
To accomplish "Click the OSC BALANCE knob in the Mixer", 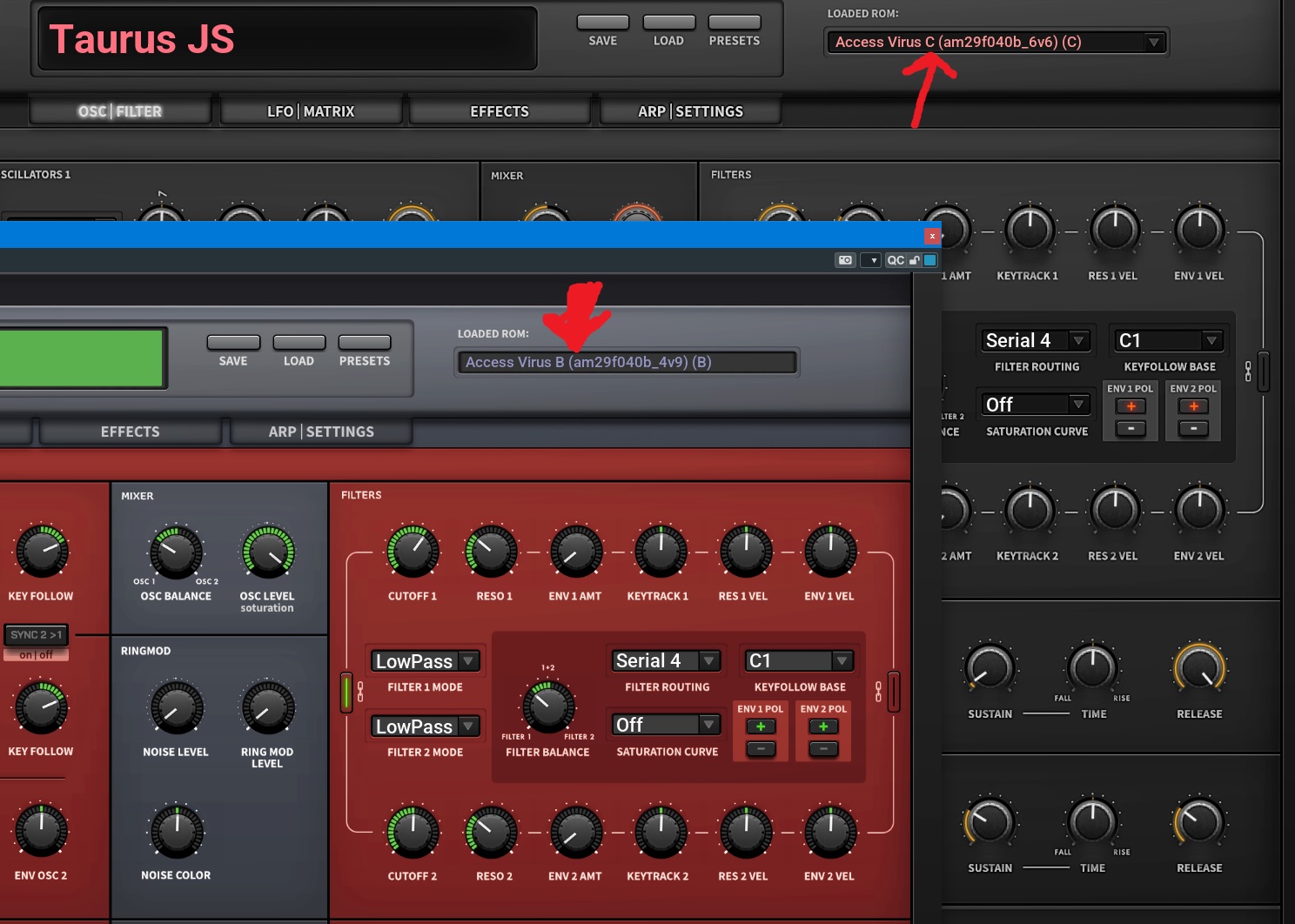I will pyautogui.click(x=176, y=552).
